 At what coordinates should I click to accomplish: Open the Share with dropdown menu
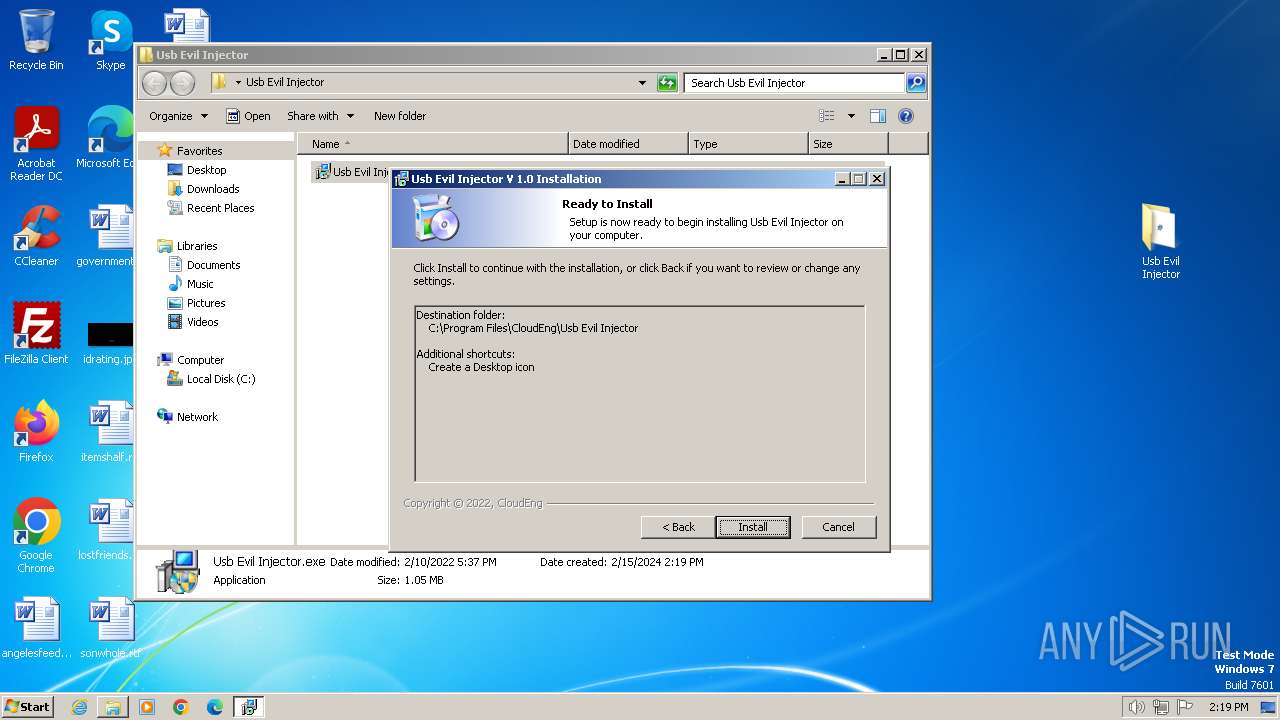320,116
